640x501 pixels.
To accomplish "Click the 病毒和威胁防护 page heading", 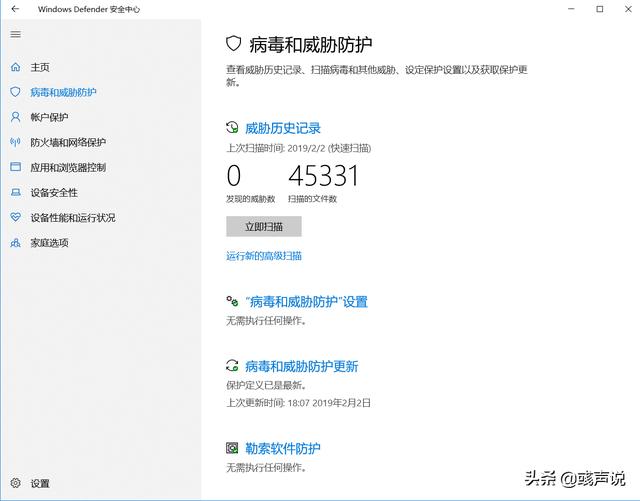I will [311, 44].
